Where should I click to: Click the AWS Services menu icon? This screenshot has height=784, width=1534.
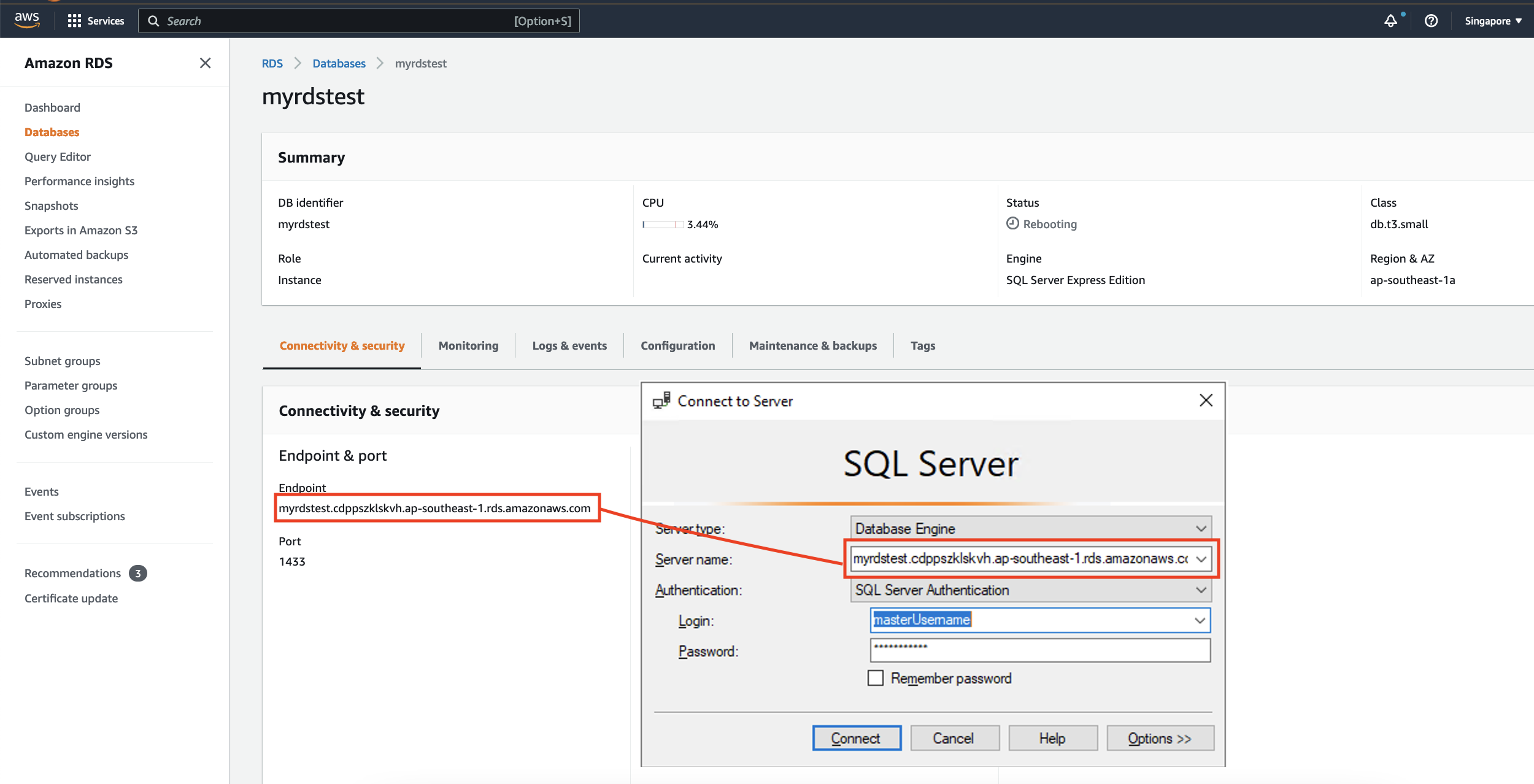tap(76, 20)
